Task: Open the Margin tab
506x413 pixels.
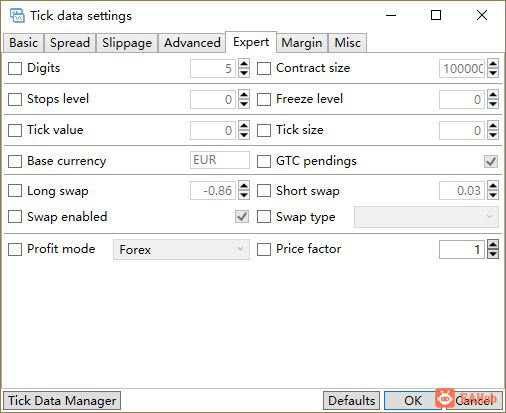Action: (x=302, y=43)
